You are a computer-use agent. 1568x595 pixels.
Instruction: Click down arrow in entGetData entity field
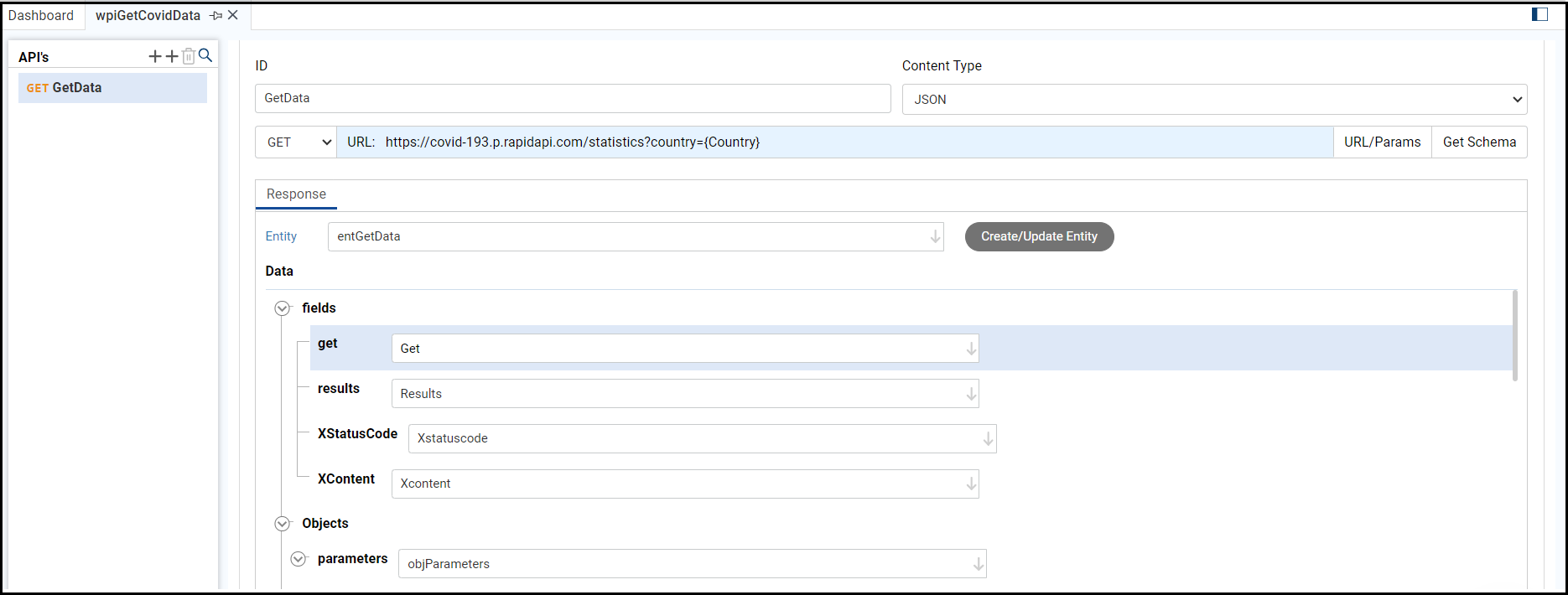click(x=935, y=237)
